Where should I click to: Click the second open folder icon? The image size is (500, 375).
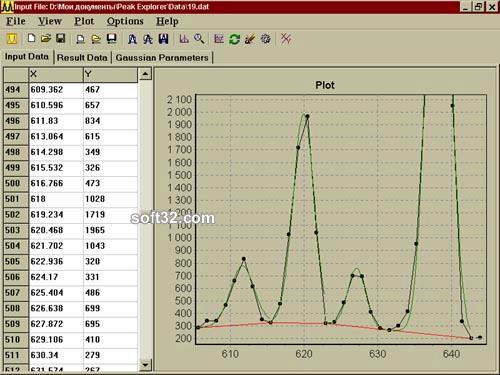coord(96,39)
